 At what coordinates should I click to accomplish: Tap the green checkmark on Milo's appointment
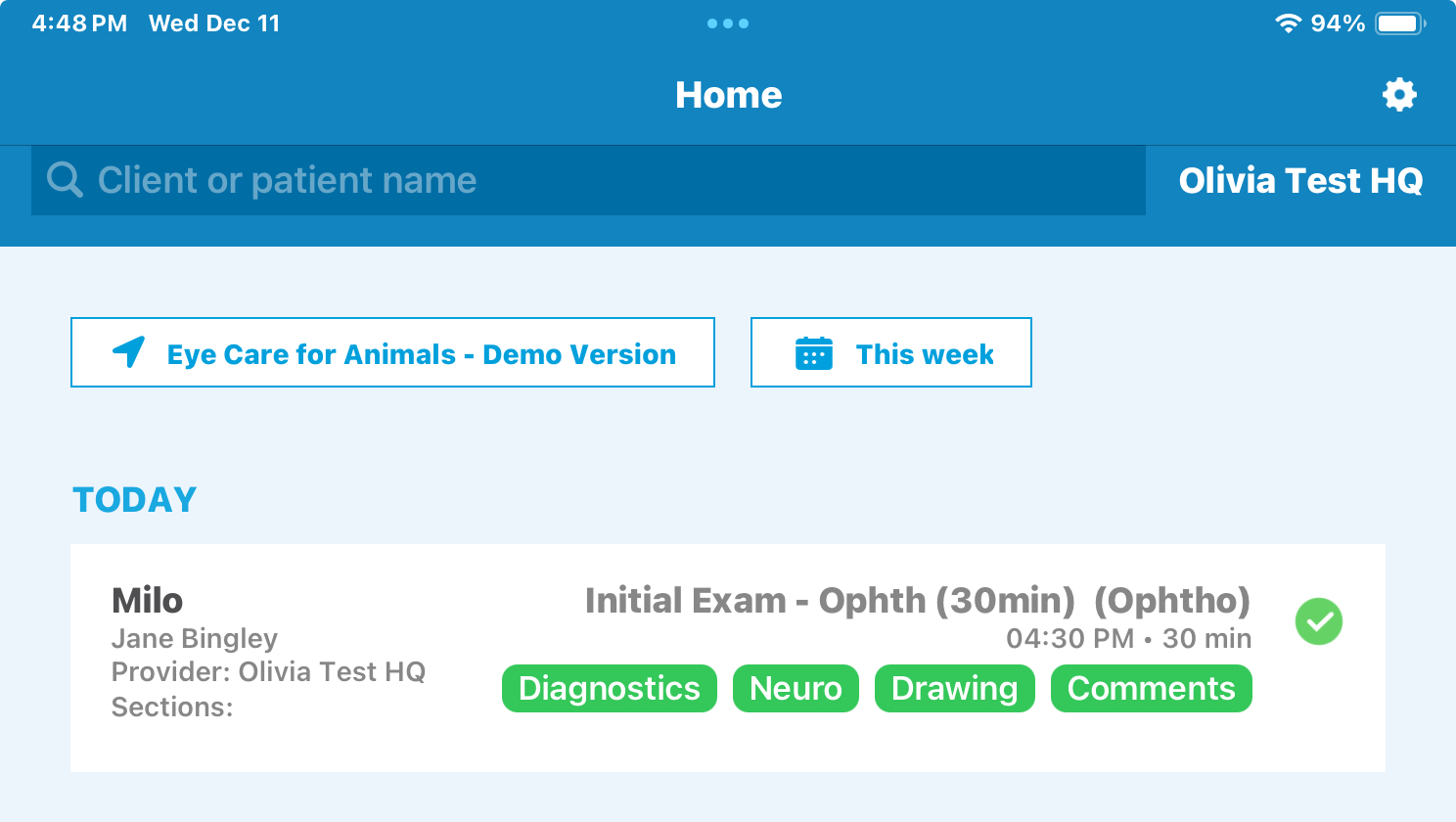[x=1319, y=621]
